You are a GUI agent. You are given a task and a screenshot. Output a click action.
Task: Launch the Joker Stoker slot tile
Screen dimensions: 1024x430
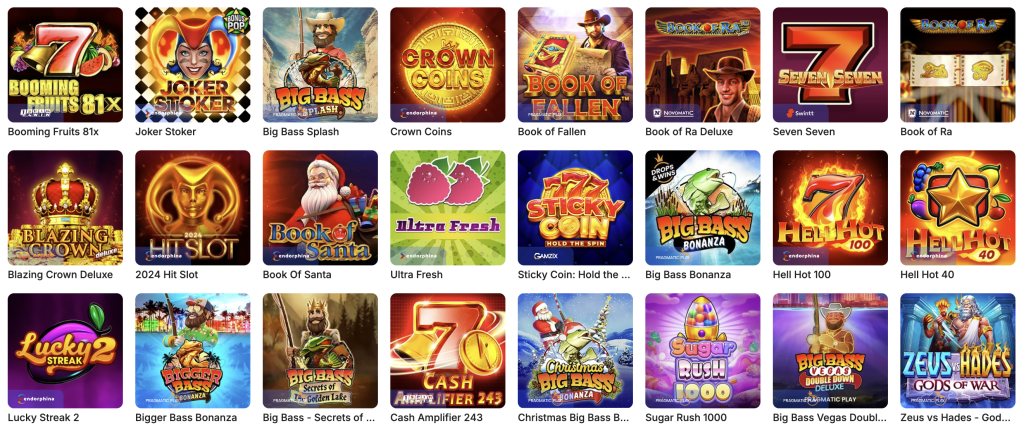pyautogui.click(x=193, y=65)
